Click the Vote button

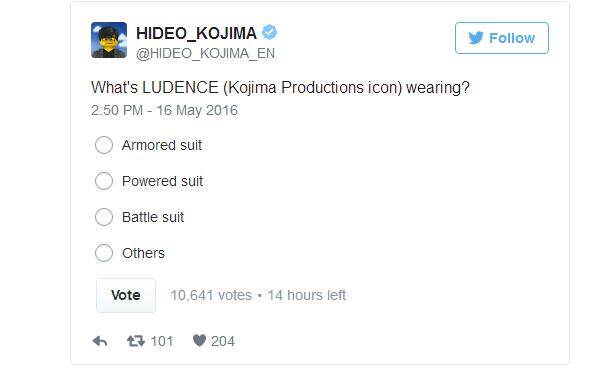click(x=126, y=295)
